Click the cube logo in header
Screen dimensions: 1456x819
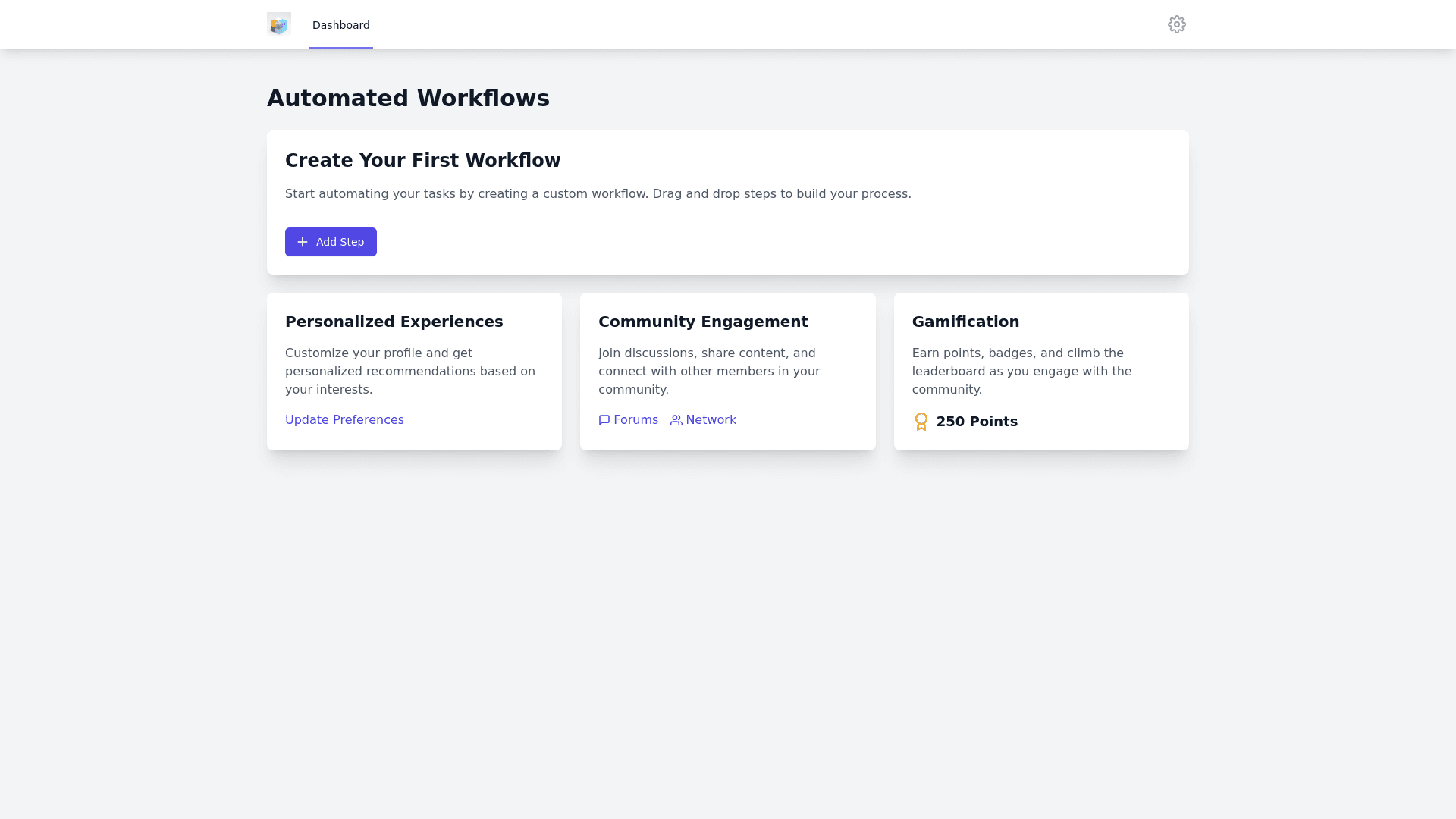click(279, 24)
